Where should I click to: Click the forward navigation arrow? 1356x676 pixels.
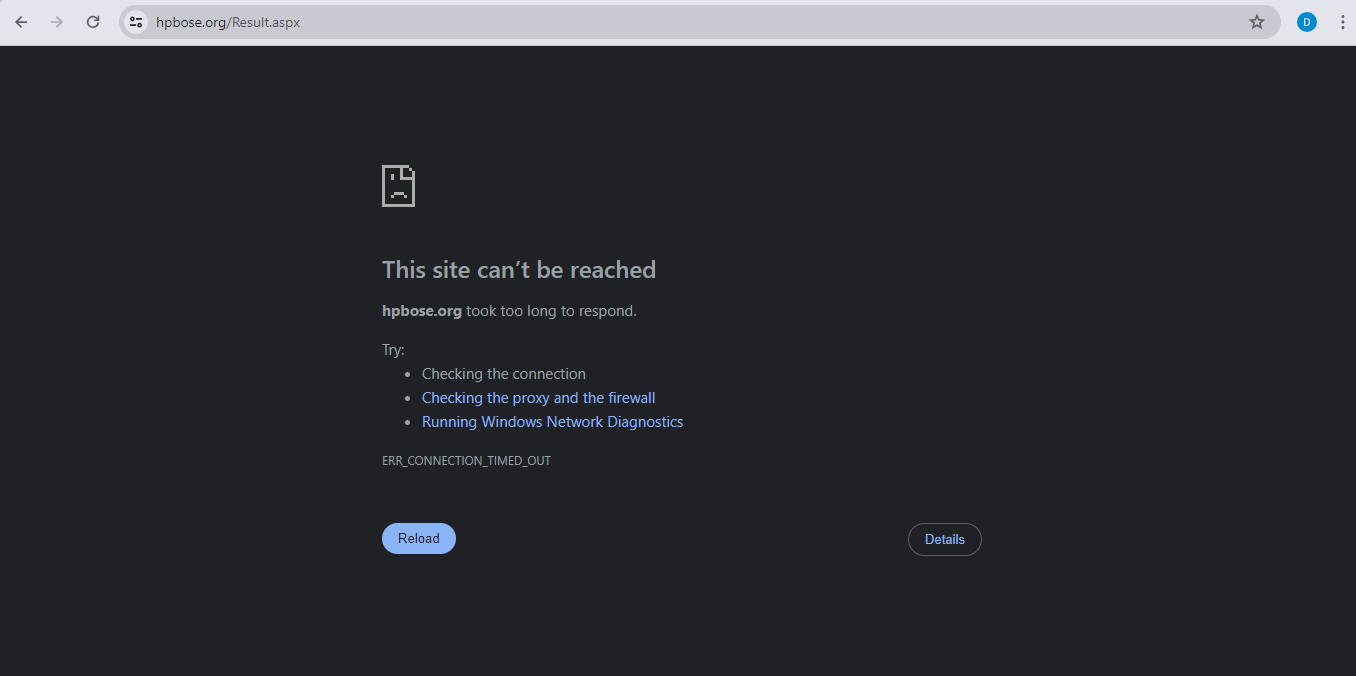coord(57,22)
